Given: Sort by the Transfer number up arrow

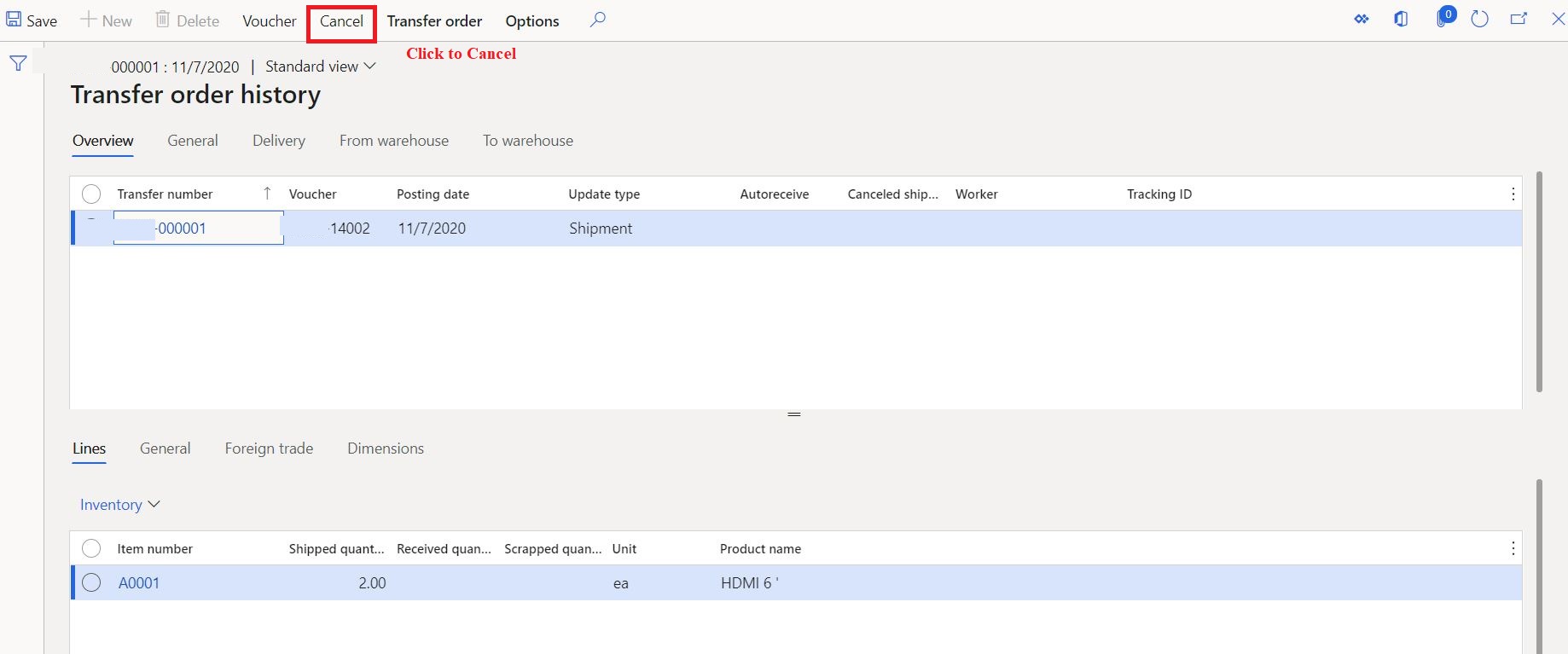Looking at the screenshot, I should pos(267,194).
